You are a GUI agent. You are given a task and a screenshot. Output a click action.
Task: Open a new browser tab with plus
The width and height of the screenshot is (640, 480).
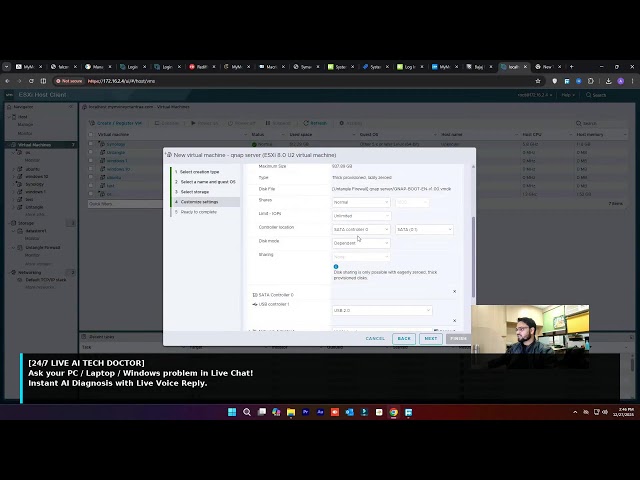click(571, 67)
